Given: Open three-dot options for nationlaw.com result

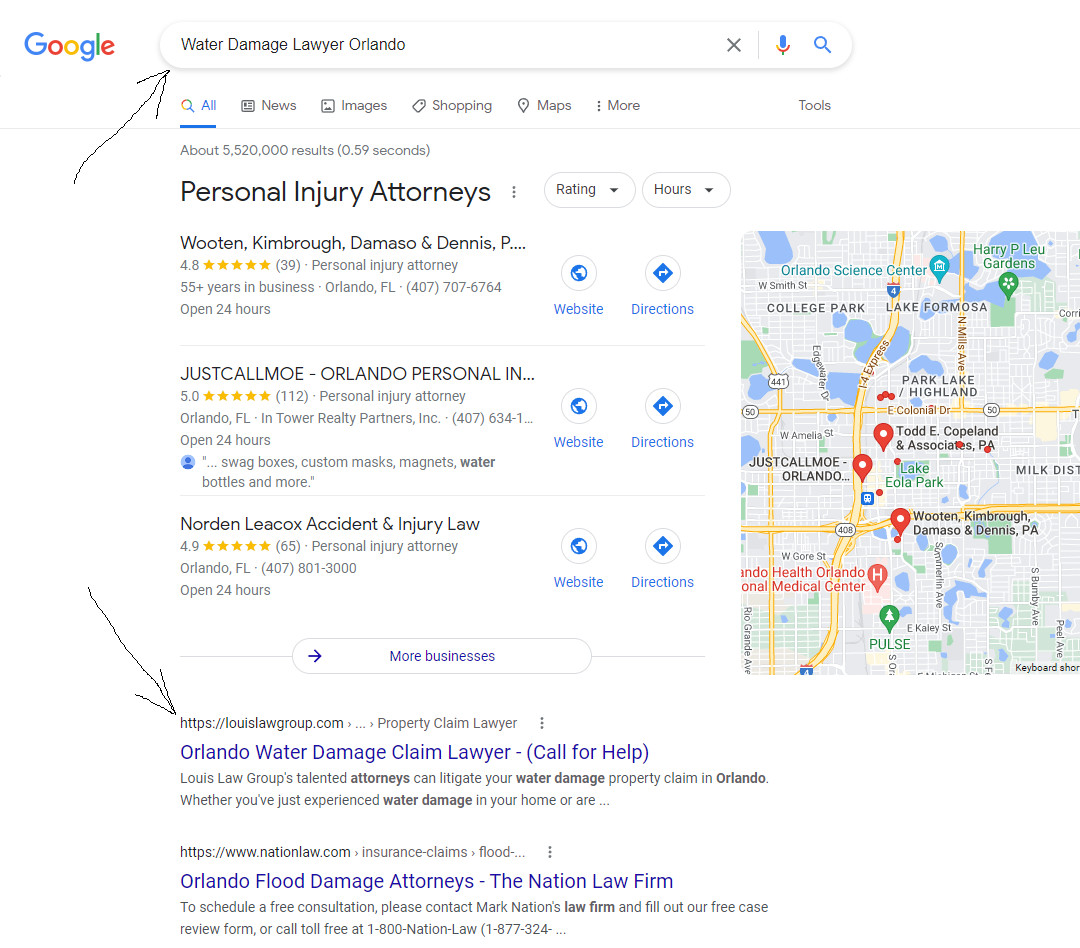Looking at the screenshot, I should click(x=550, y=852).
